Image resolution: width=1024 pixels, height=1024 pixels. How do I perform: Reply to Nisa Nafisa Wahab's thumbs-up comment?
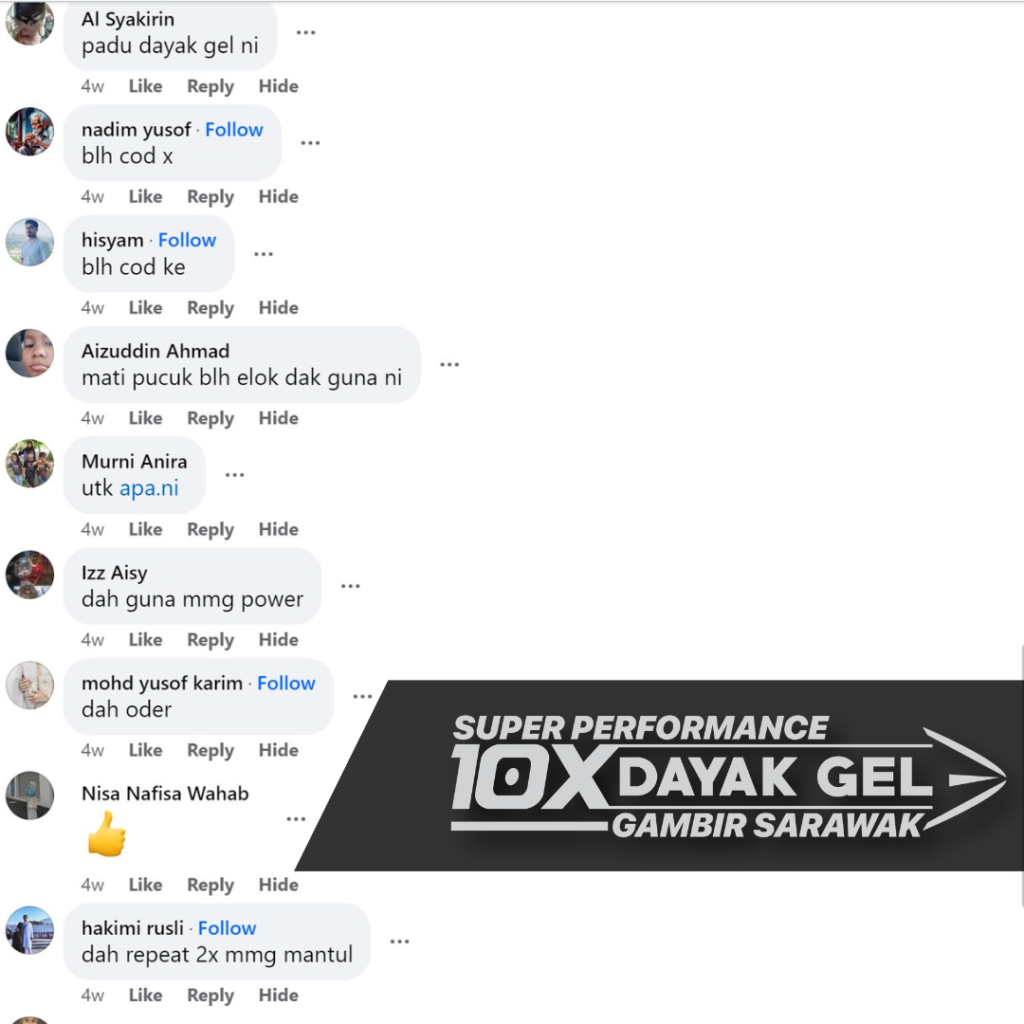point(210,885)
